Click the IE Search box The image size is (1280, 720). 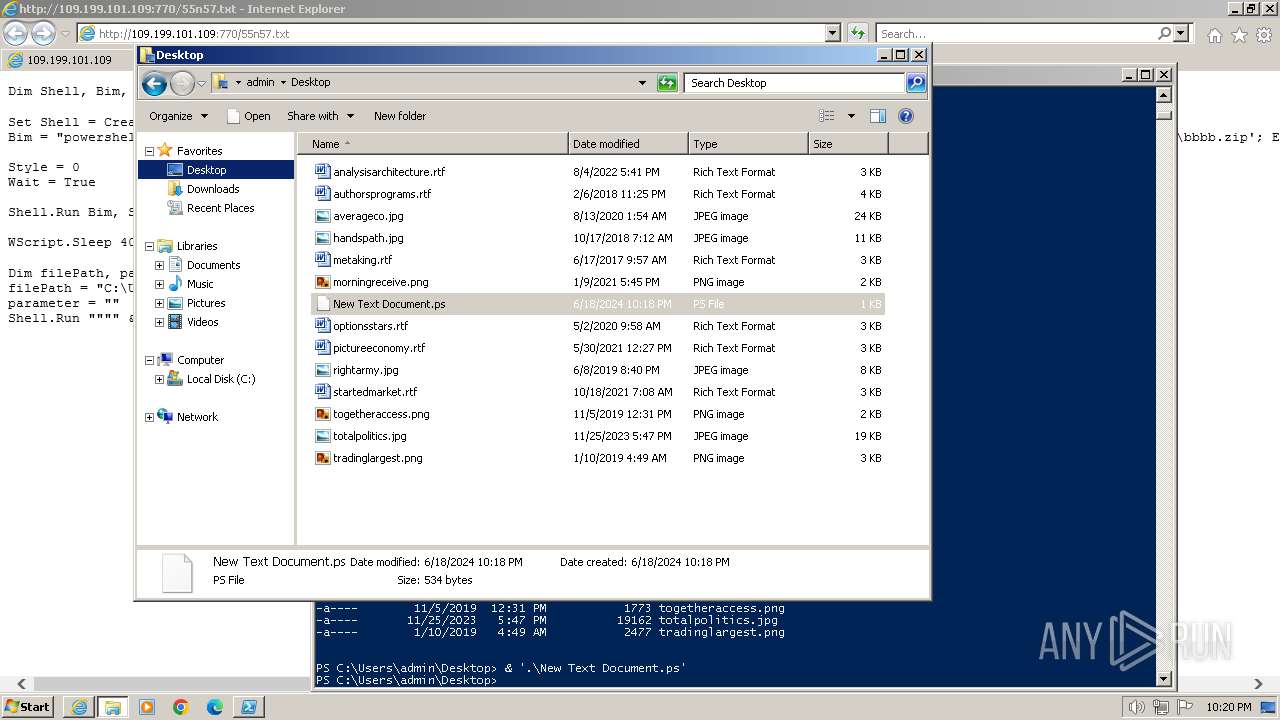point(1018,34)
